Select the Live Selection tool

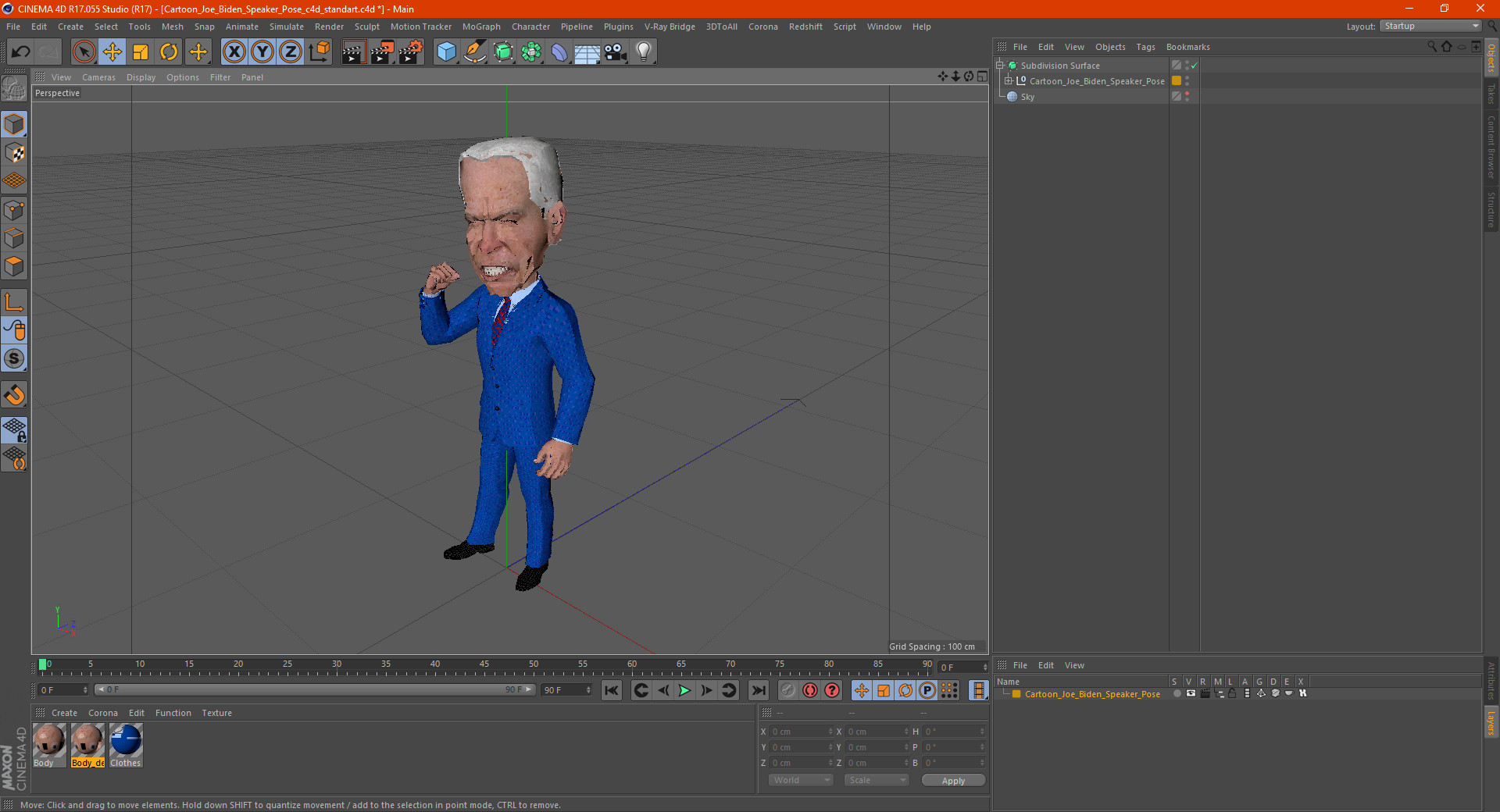(x=84, y=52)
